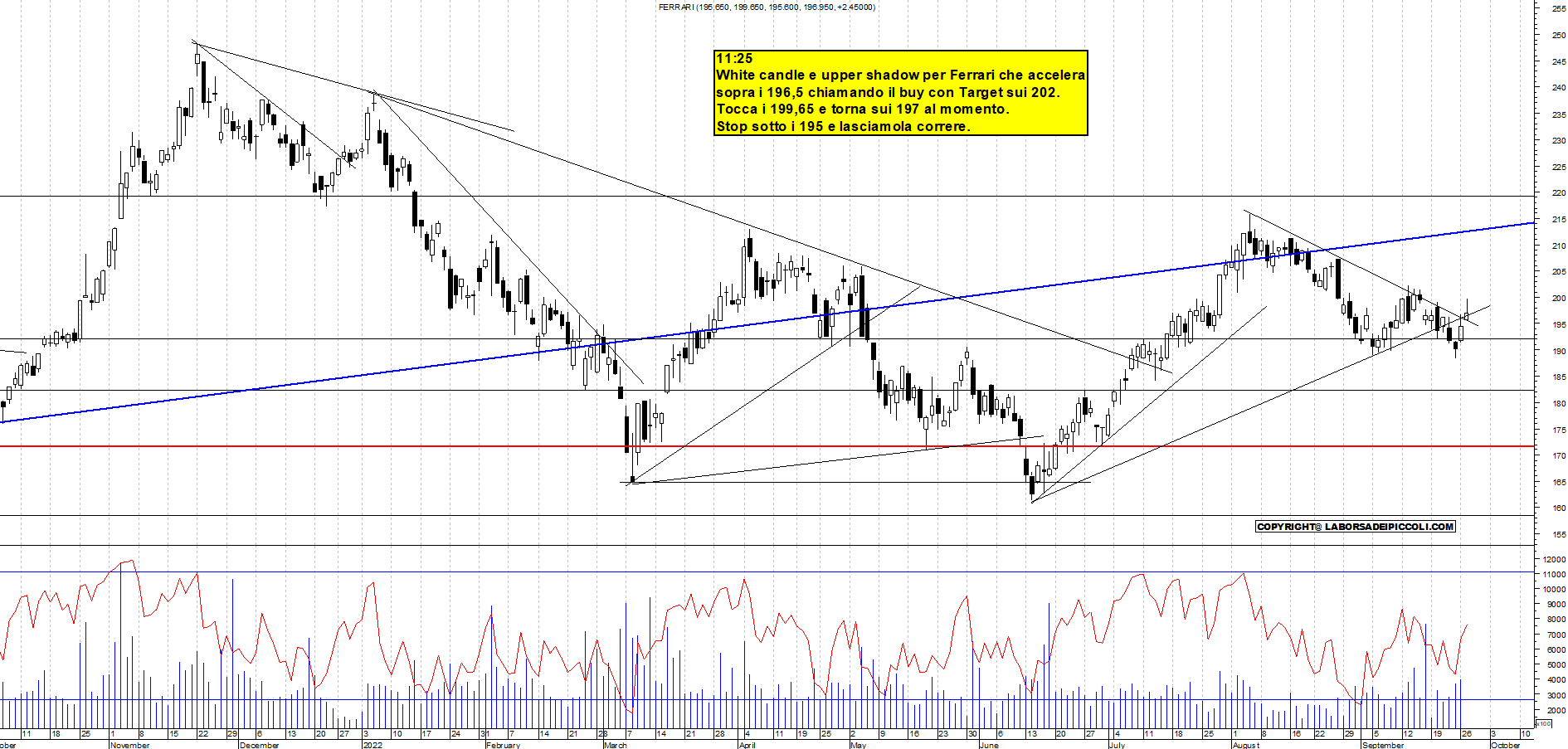
Task: Click the 250 price level on the right axis
Action: pyautogui.click(x=1558, y=35)
